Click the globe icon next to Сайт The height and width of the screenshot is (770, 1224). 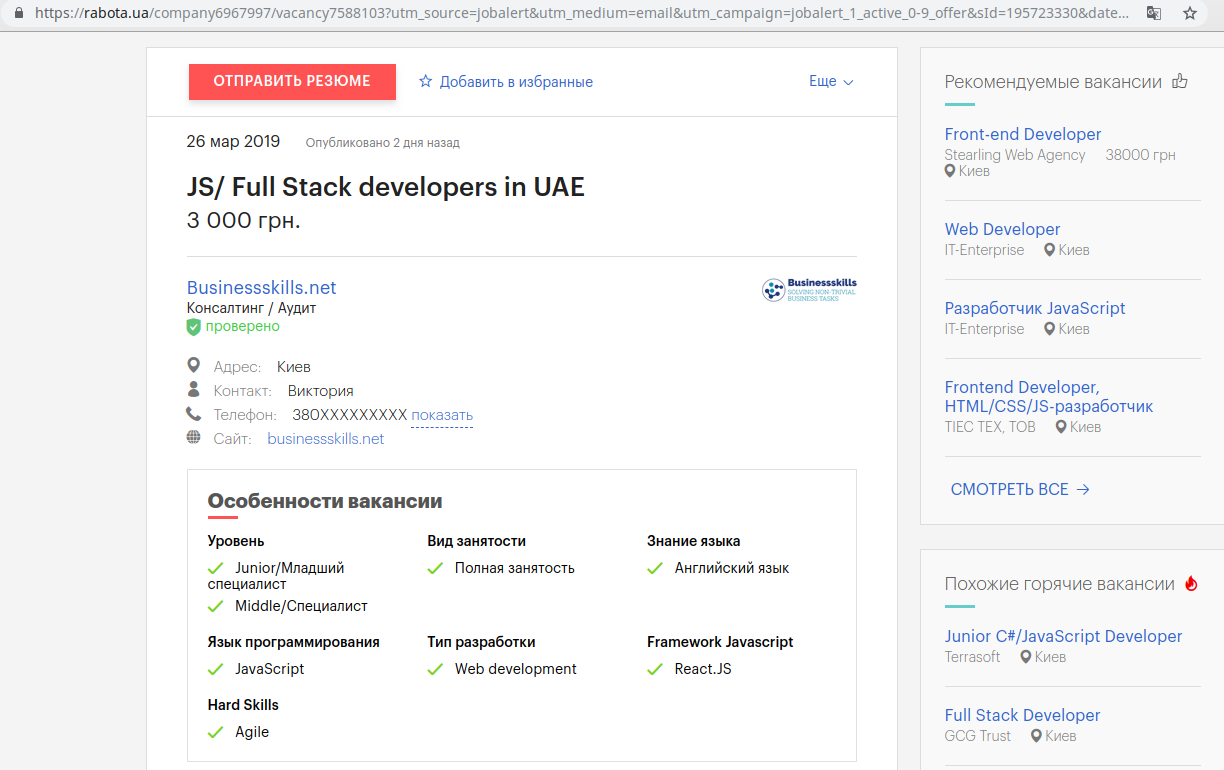[194, 438]
